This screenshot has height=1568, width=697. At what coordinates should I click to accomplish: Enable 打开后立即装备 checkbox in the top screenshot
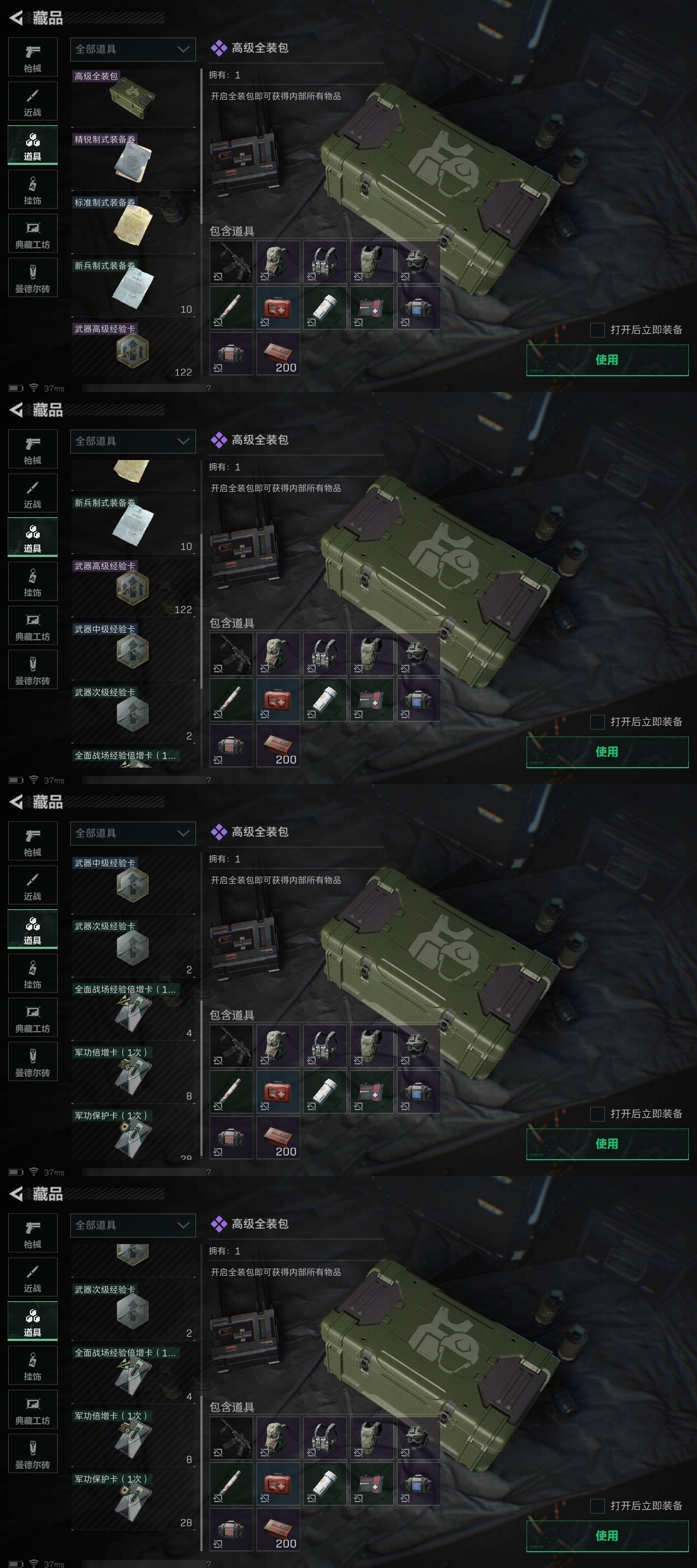click(x=597, y=330)
